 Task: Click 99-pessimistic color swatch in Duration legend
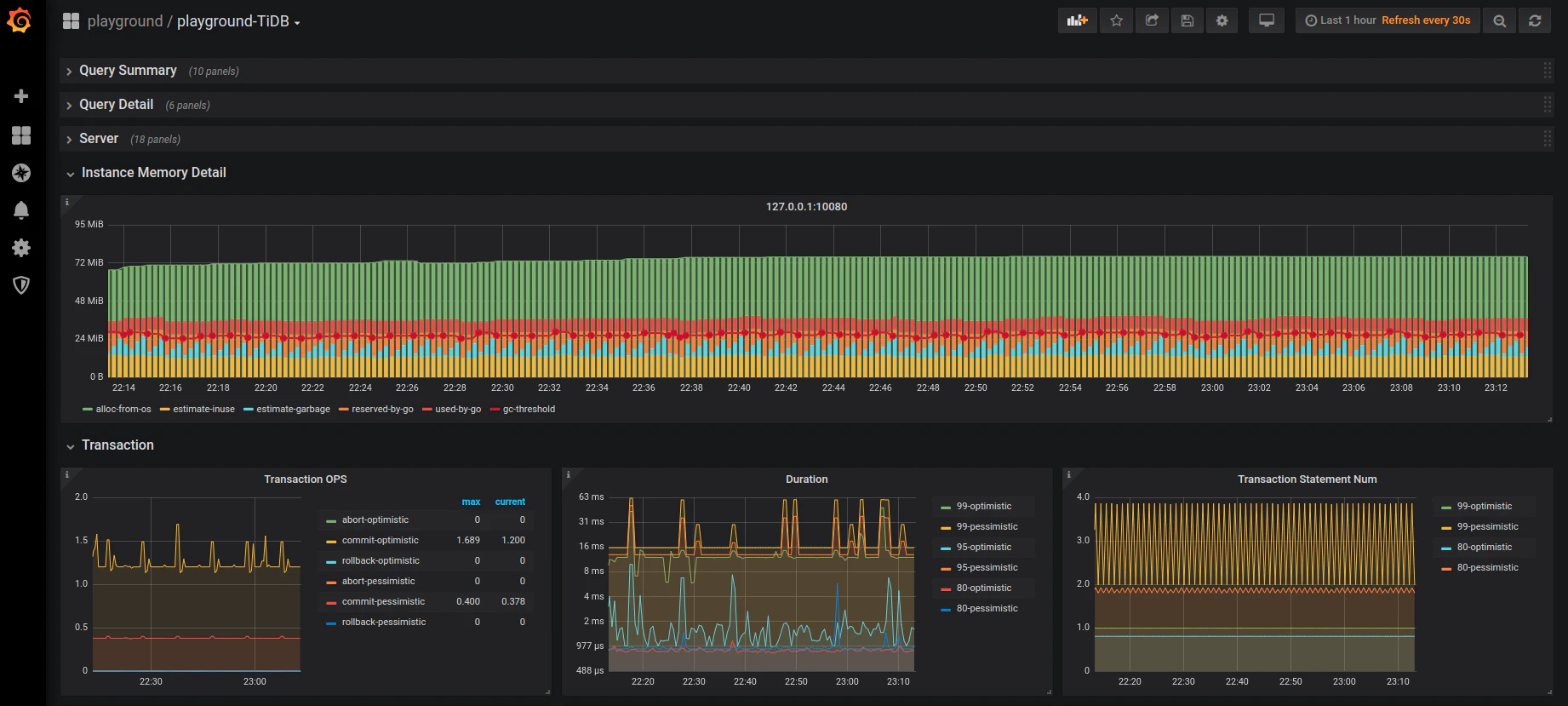[946, 527]
